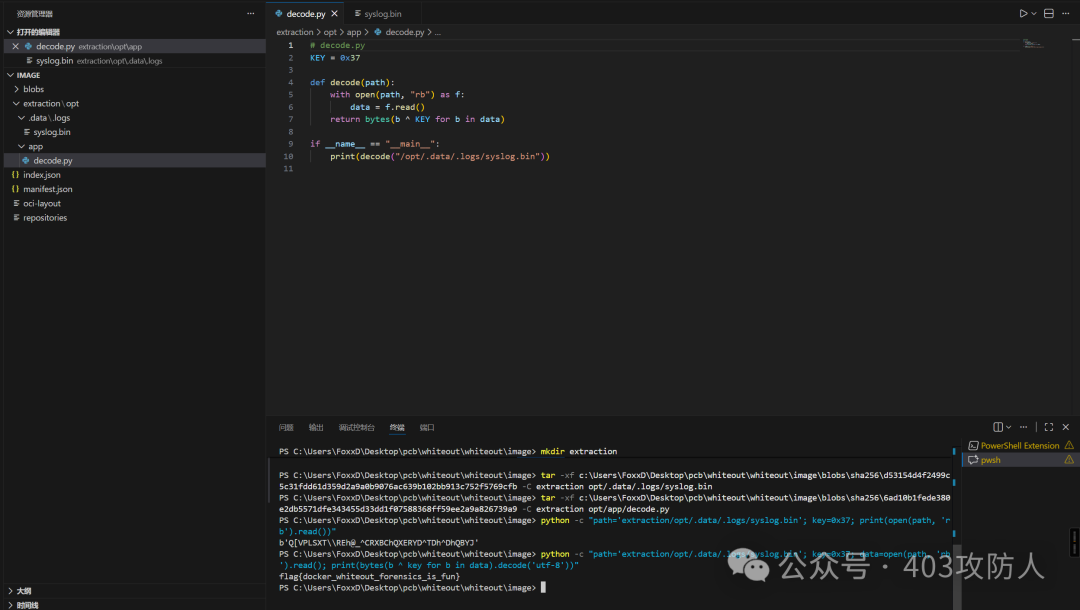Collapse the extraction\opt folder
Image resolution: width=1080 pixels, height=610 pixels.
pyautogui.click(x=50, y=103)
